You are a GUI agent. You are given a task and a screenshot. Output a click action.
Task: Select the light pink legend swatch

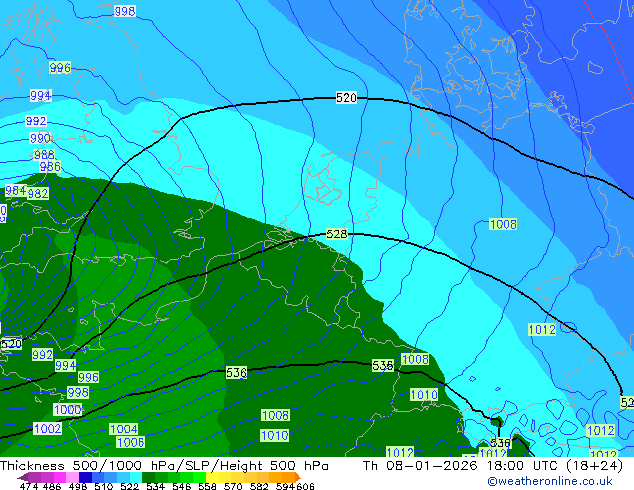click(x=72, y=477)
